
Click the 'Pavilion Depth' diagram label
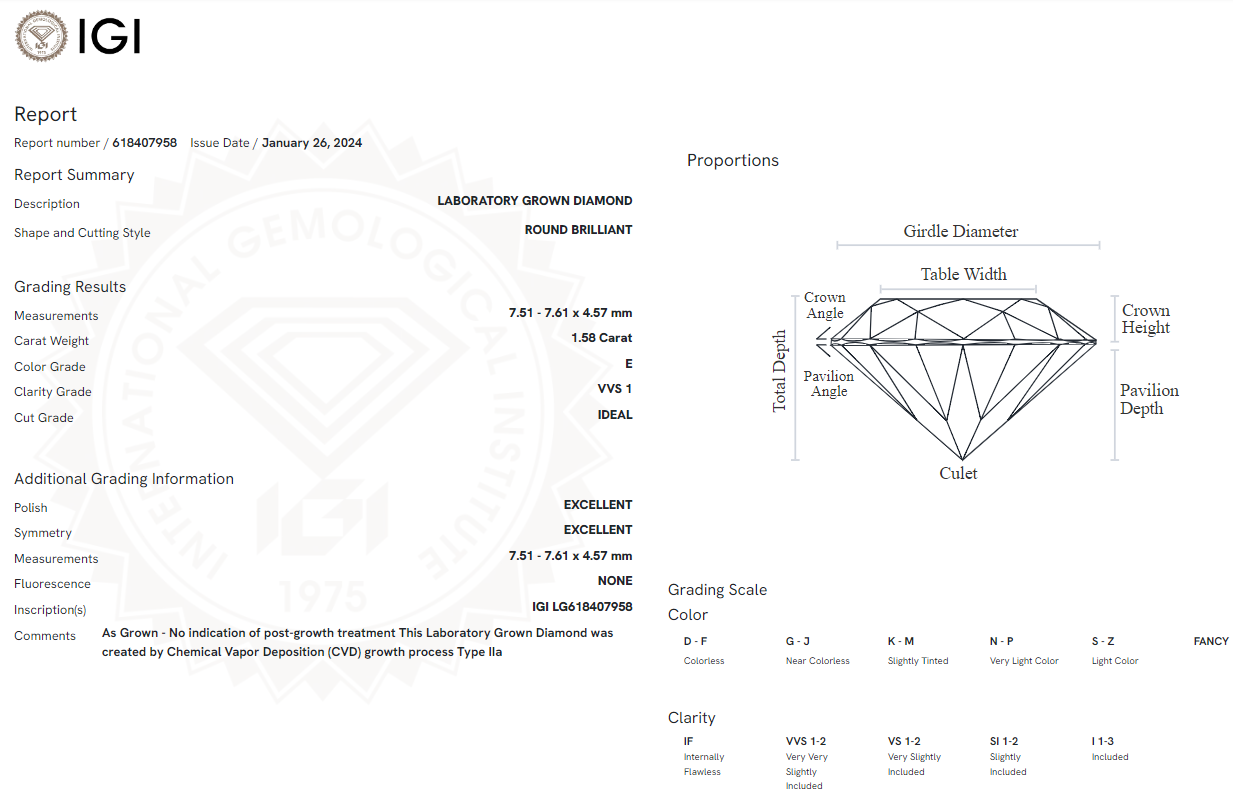(1149, 399)
